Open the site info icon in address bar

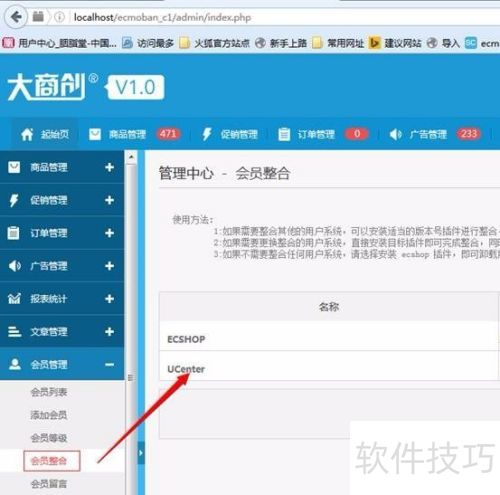point(59,17)
